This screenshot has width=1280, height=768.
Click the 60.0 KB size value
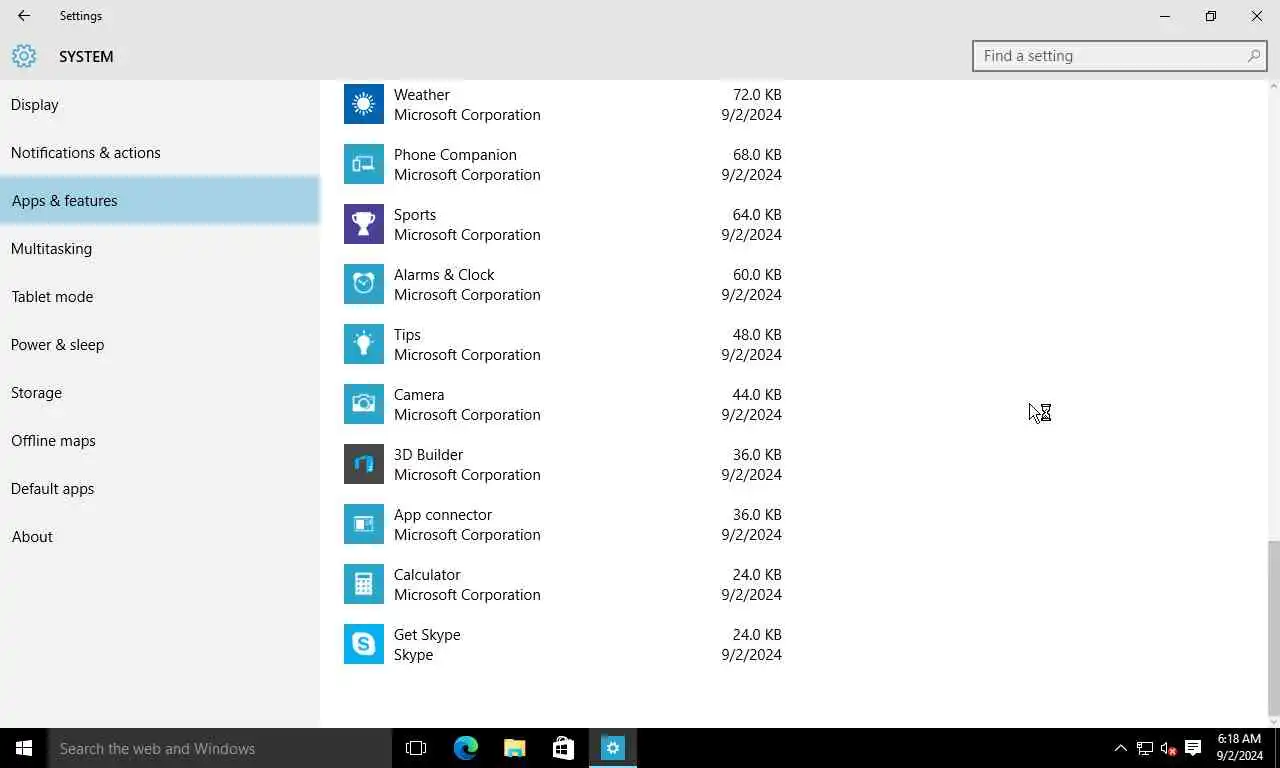point(757,275)
